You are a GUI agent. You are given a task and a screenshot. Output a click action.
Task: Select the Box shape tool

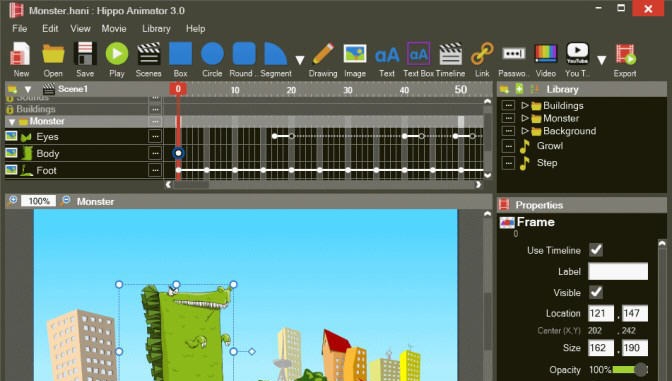pyautogui.click(x=180, y=54)
